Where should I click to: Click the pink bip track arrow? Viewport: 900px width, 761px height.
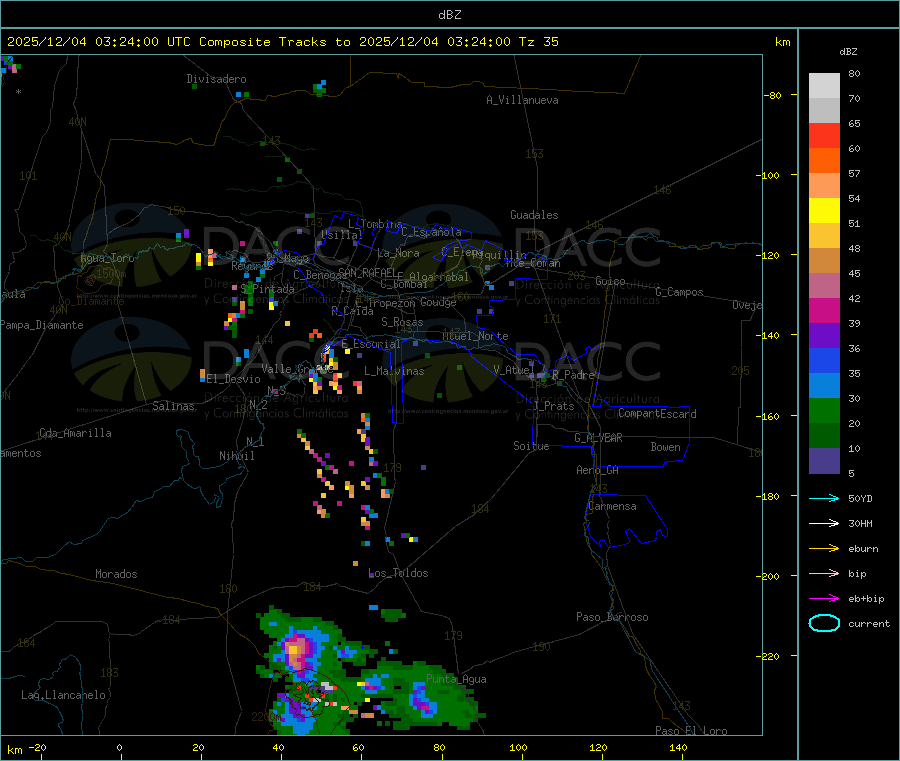pyautogui.click(x=824, y=573)
